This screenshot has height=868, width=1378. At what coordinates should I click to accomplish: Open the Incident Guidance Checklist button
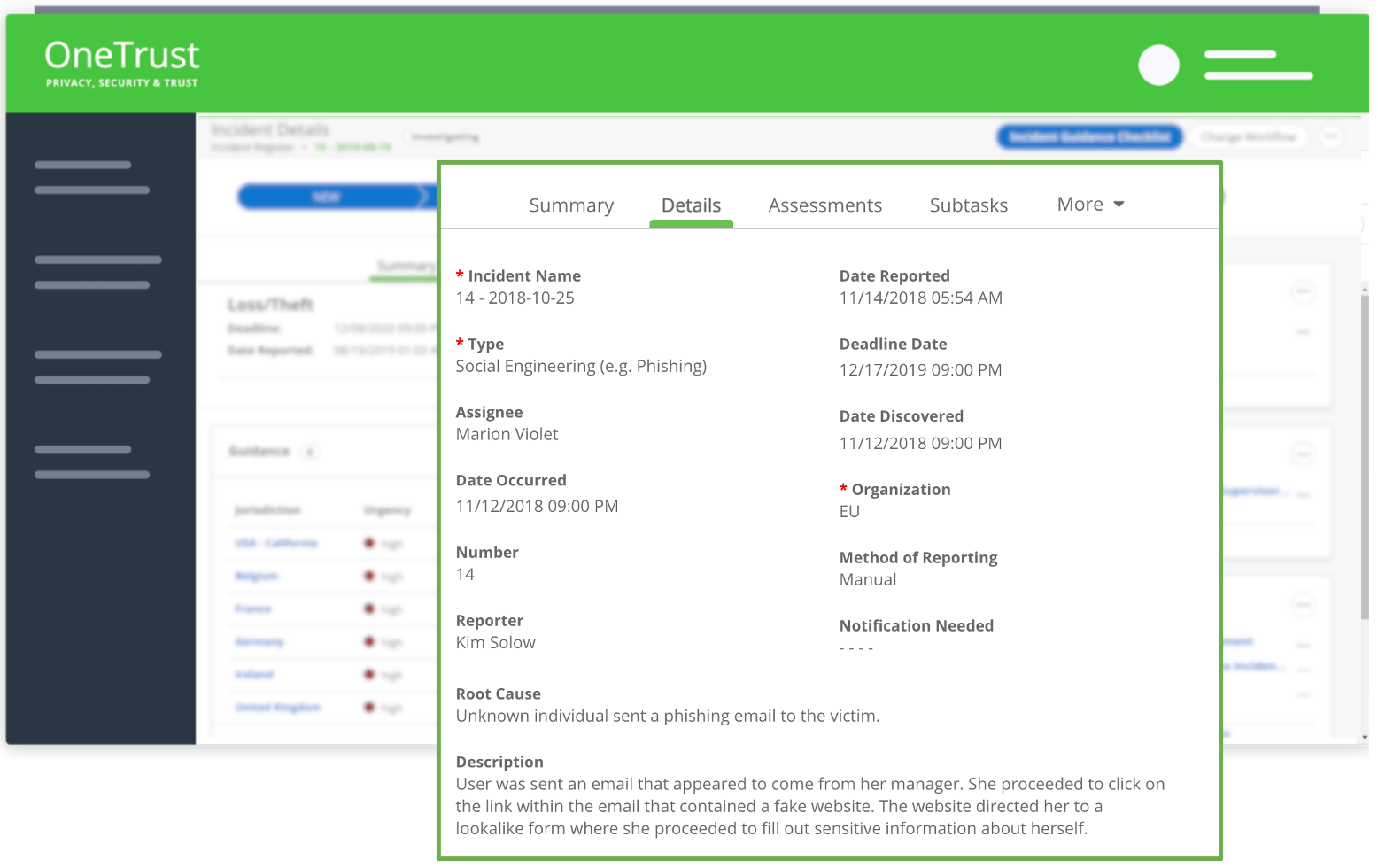[1090, 136]
